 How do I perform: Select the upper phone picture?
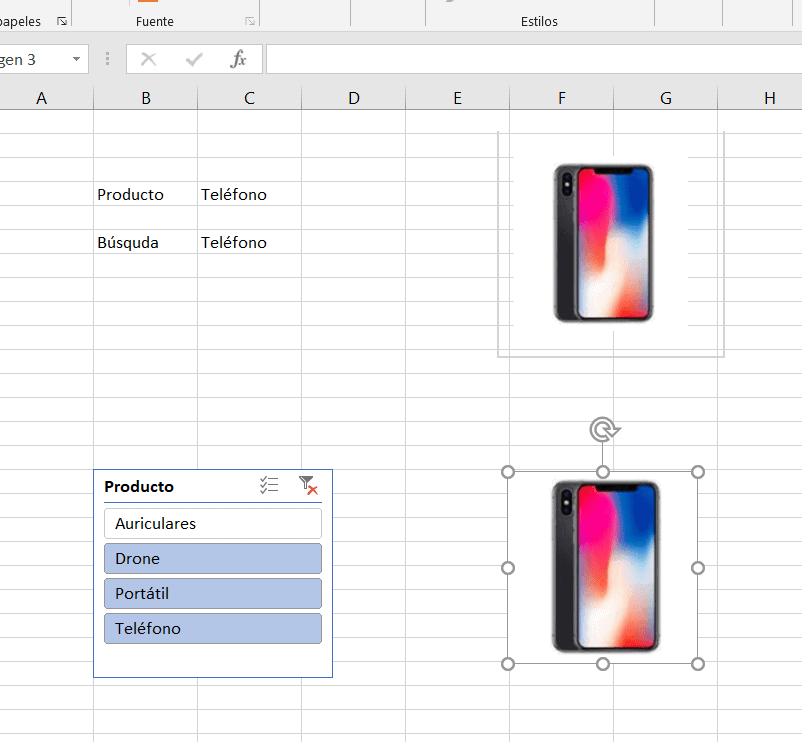pos(604,243)
